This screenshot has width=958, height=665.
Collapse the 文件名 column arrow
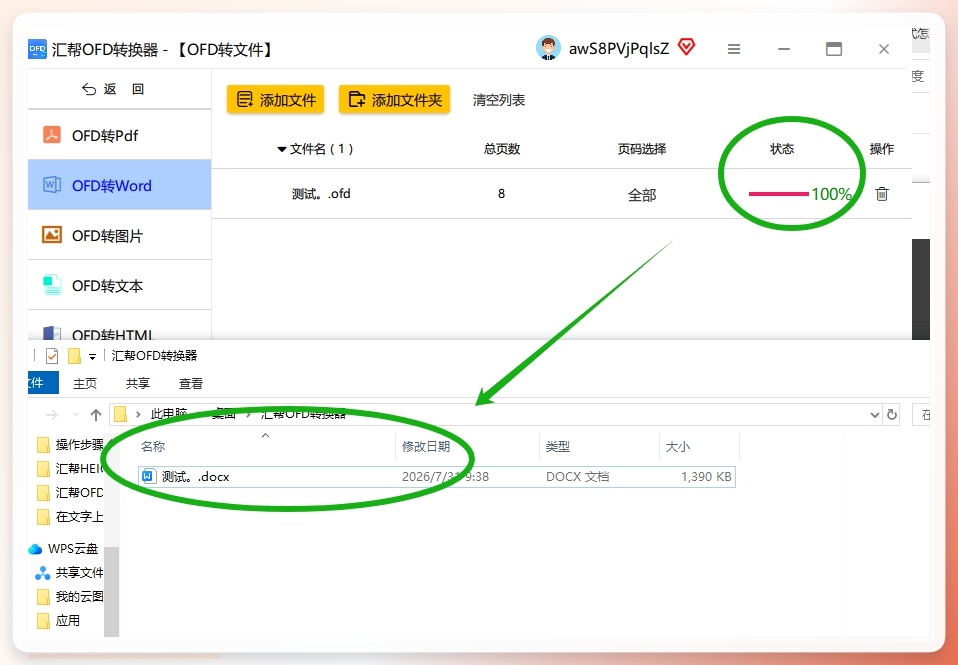click(x=282, y=149)
